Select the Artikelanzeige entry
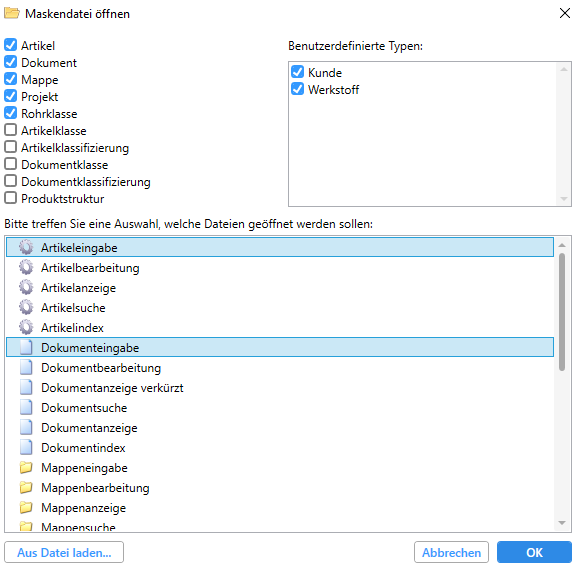The width and height of the screenshot is (578, 570). coord(280,287)
